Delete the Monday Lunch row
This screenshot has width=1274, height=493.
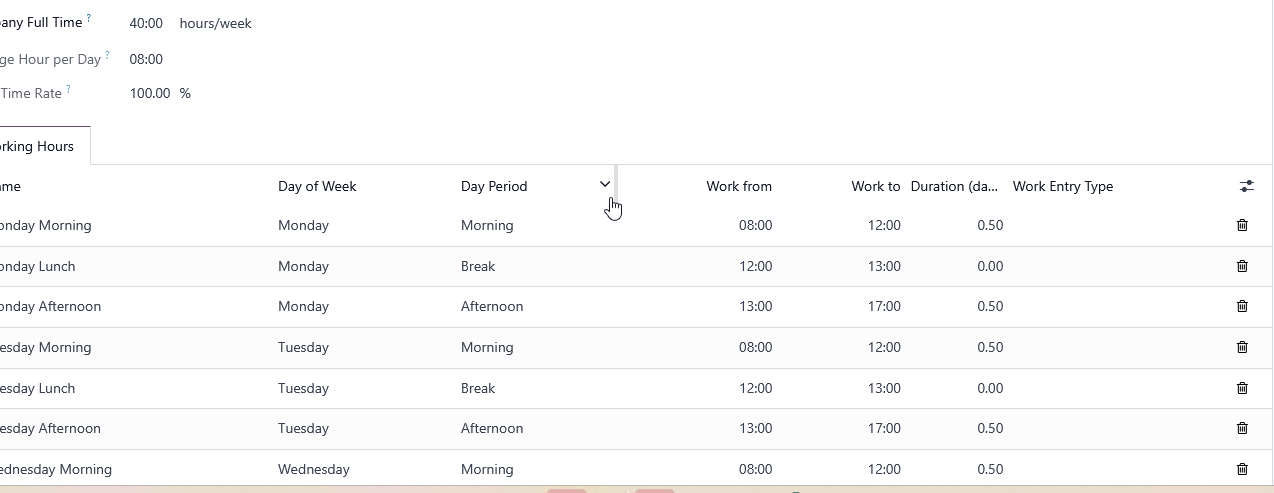(1242, 266)
